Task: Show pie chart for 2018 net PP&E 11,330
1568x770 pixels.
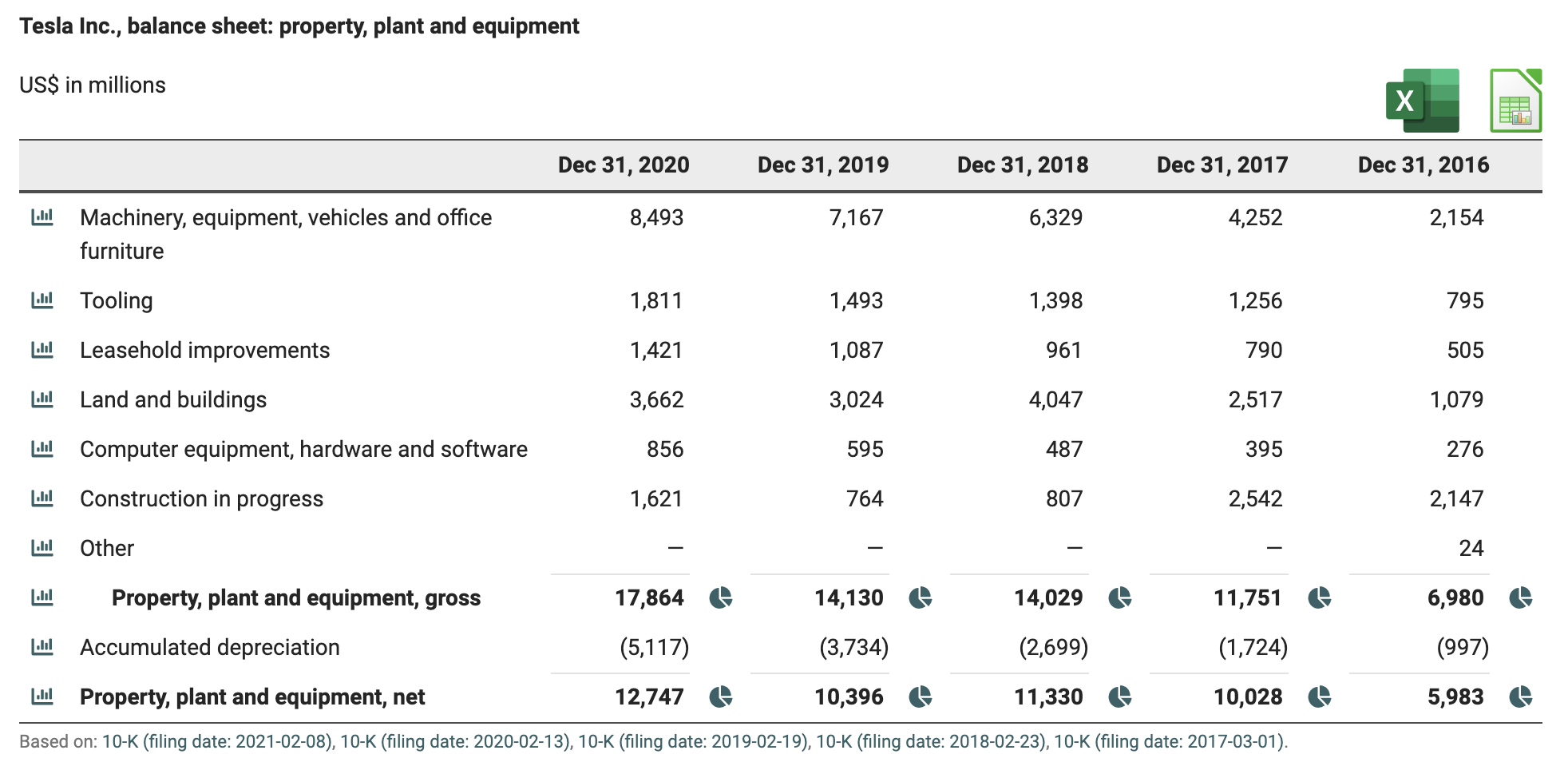Action: [1120, 697]
